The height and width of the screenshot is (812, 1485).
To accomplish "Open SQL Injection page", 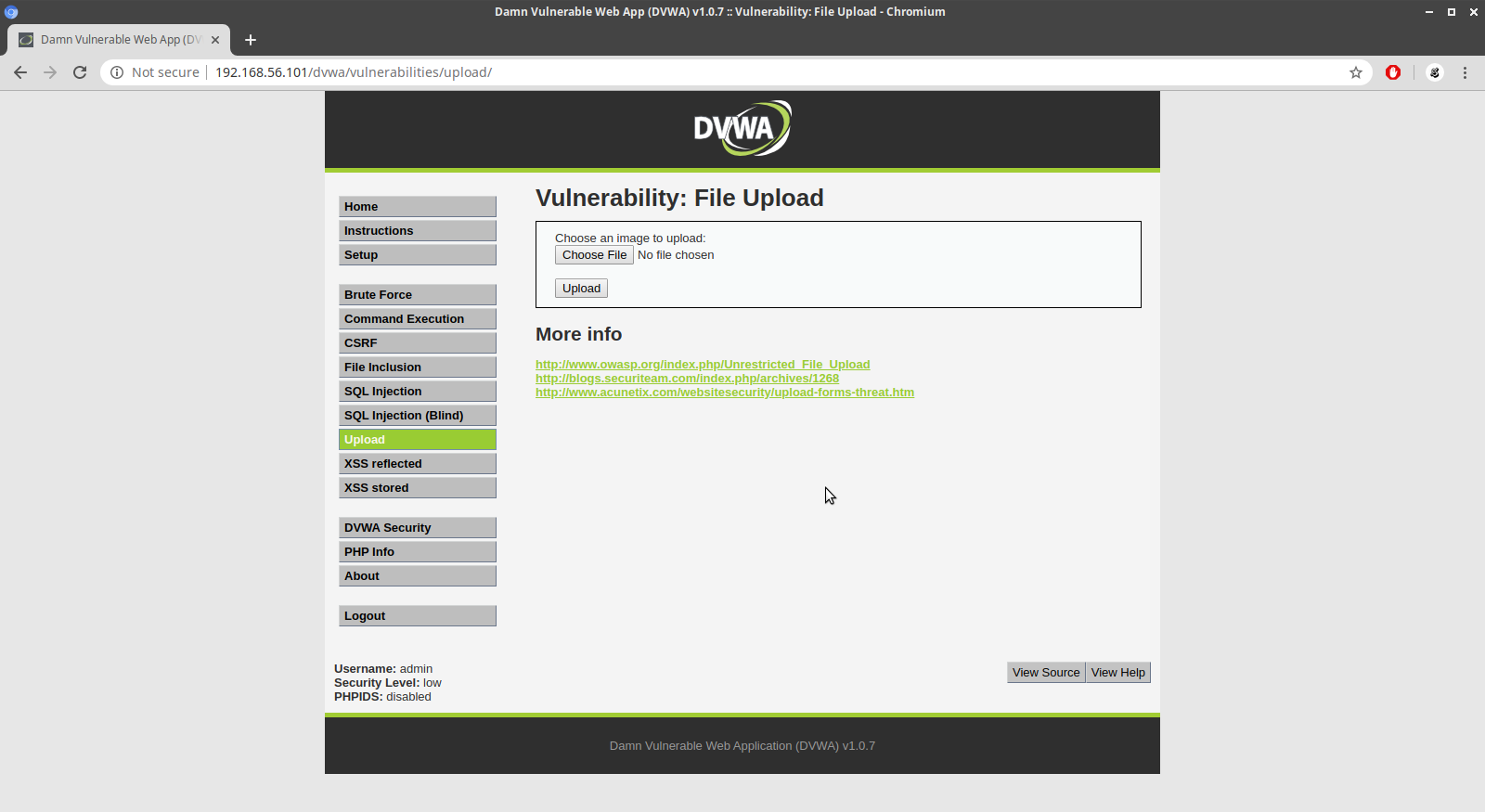I will 418,392.
